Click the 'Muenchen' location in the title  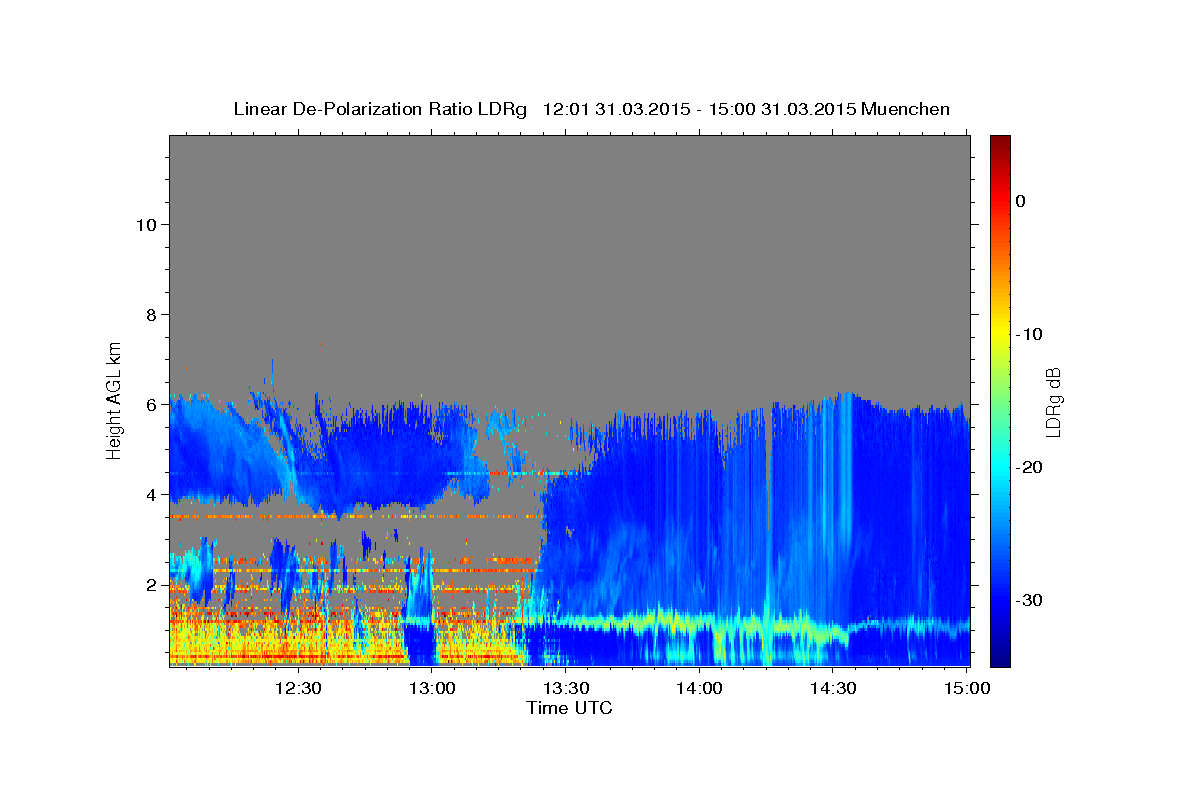coord(906,109)
